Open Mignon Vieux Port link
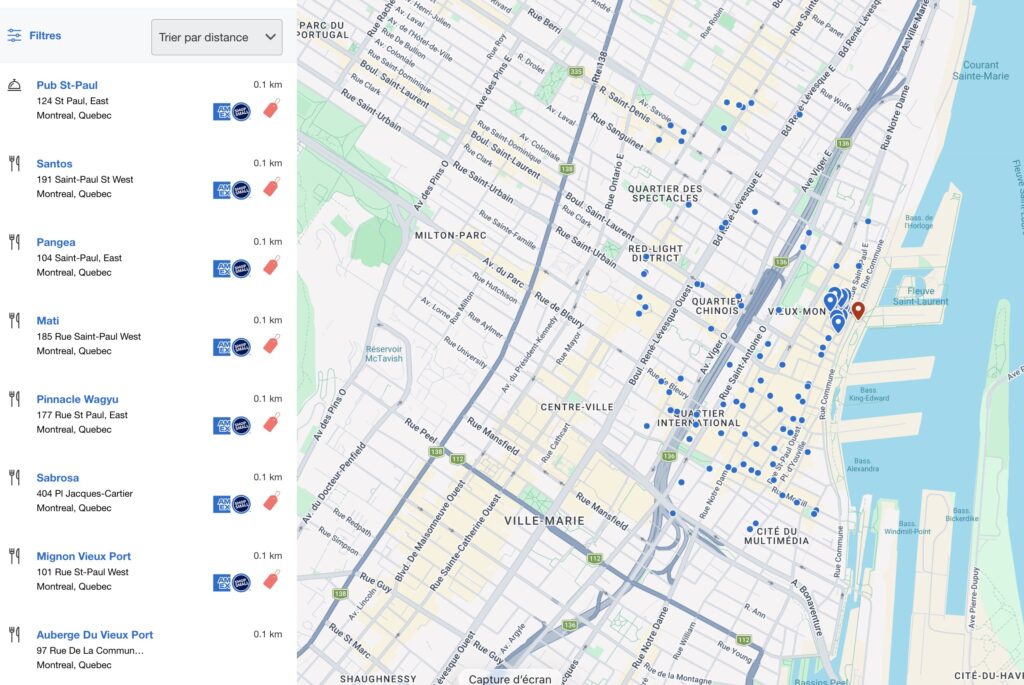This screenshot has height=685, width=1024. 84,556
